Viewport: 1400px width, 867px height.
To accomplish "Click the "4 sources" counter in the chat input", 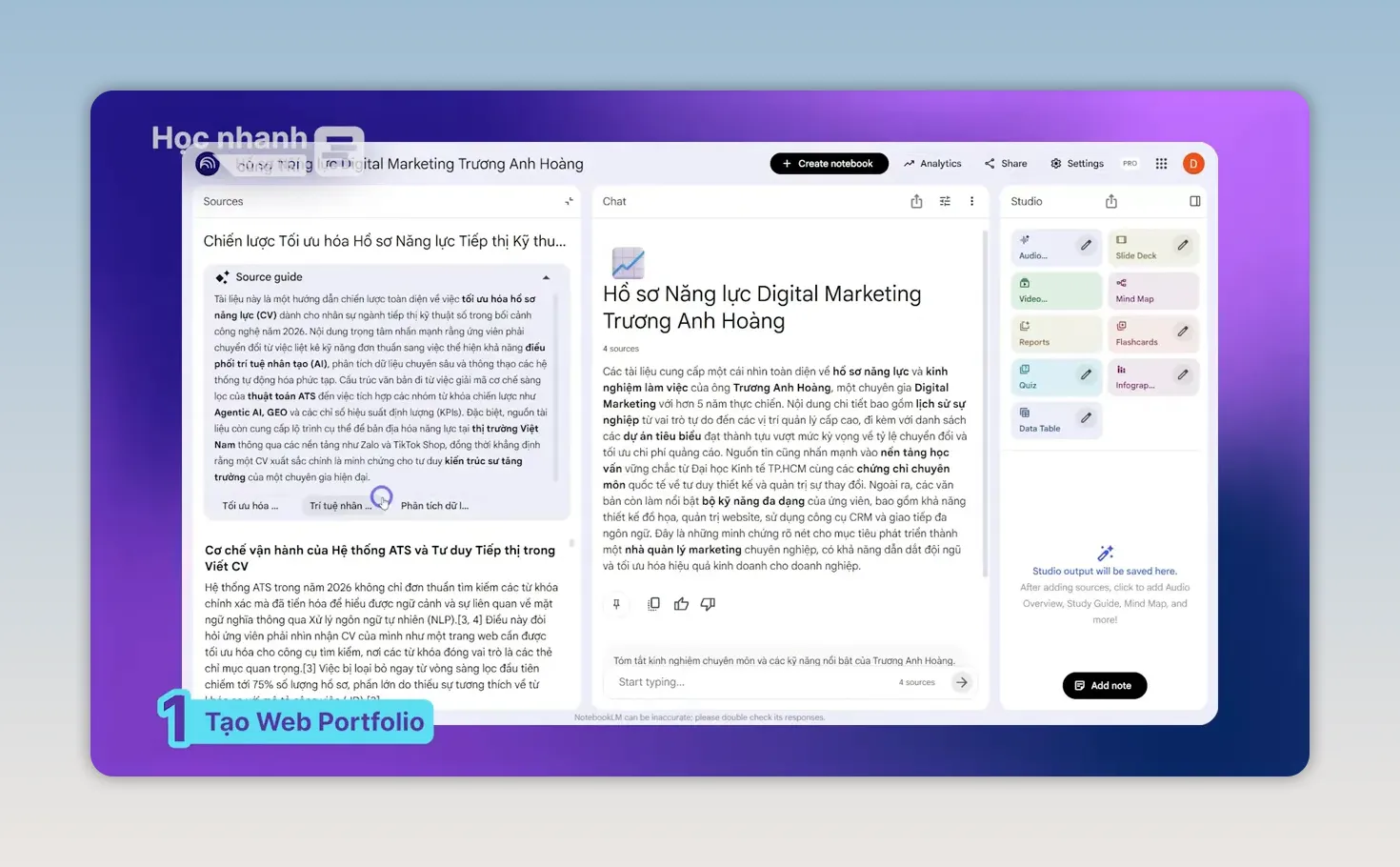I will [x=916, y=682].
